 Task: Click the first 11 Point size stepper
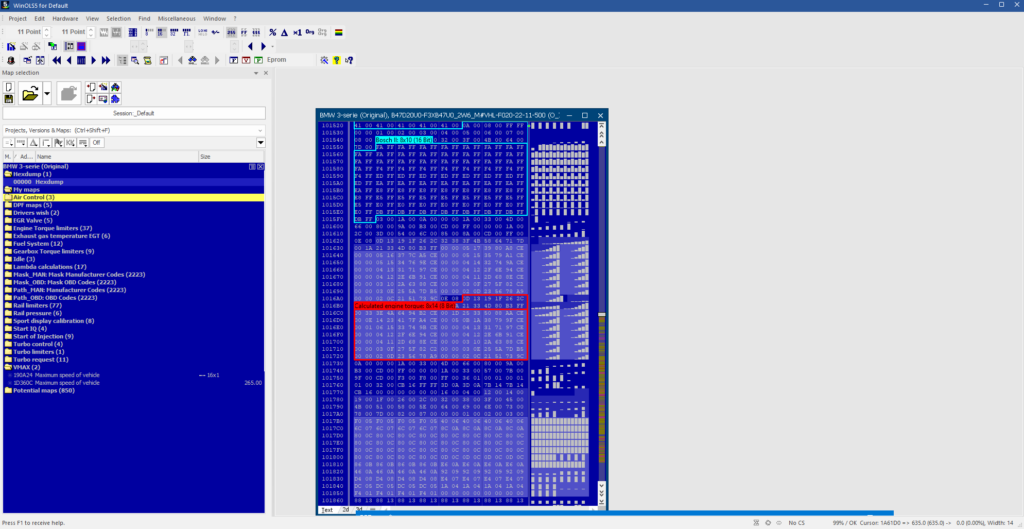tap(45, 32)
